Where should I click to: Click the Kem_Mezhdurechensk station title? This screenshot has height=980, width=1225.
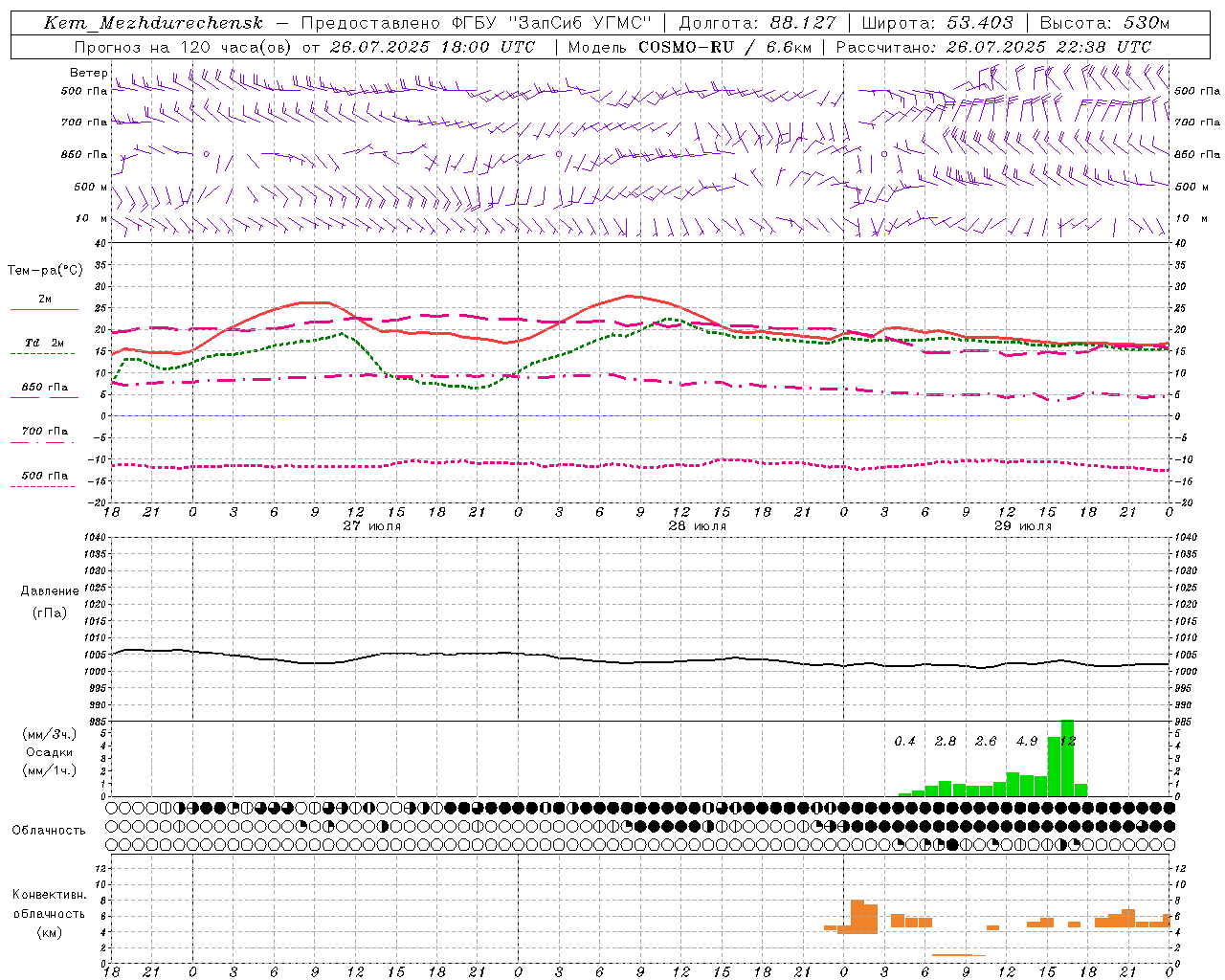coord(153,23)
